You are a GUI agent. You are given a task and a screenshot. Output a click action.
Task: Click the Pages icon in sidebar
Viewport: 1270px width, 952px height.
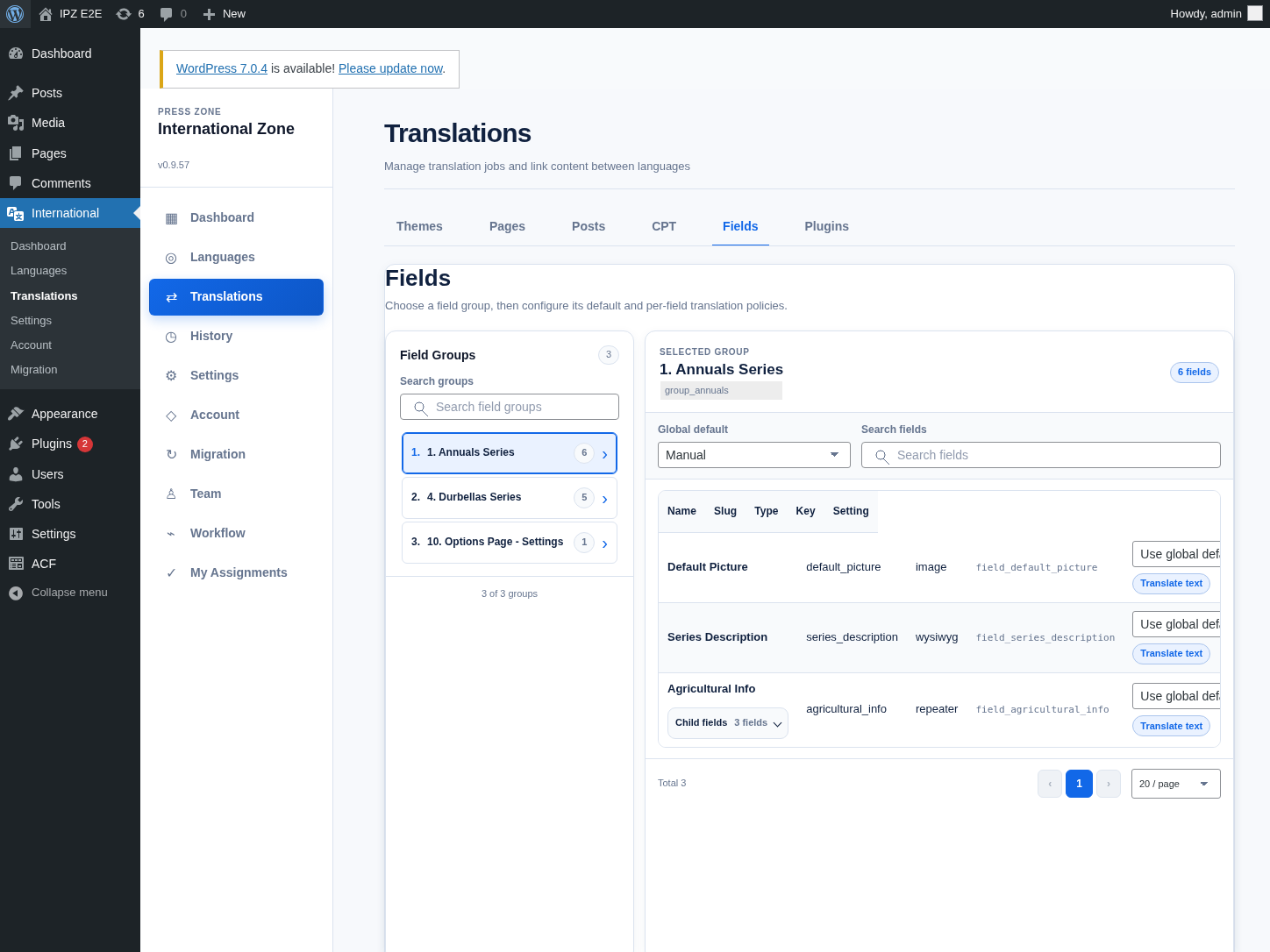pyautogui.click(x=16, y=153)
